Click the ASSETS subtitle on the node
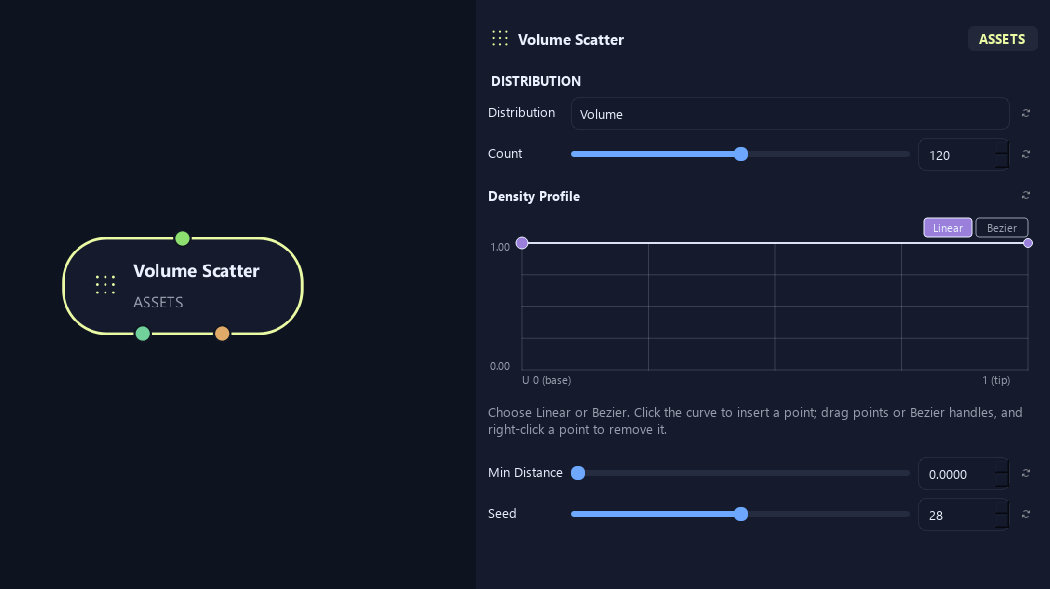The height and width of the screenshot is (589, 1050). coord(158,302)
